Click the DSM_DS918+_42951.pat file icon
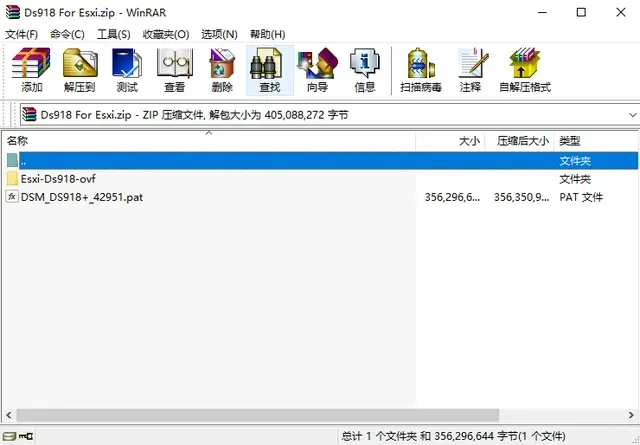This screenshot has width=640, height=445. [x=12, y=197]
